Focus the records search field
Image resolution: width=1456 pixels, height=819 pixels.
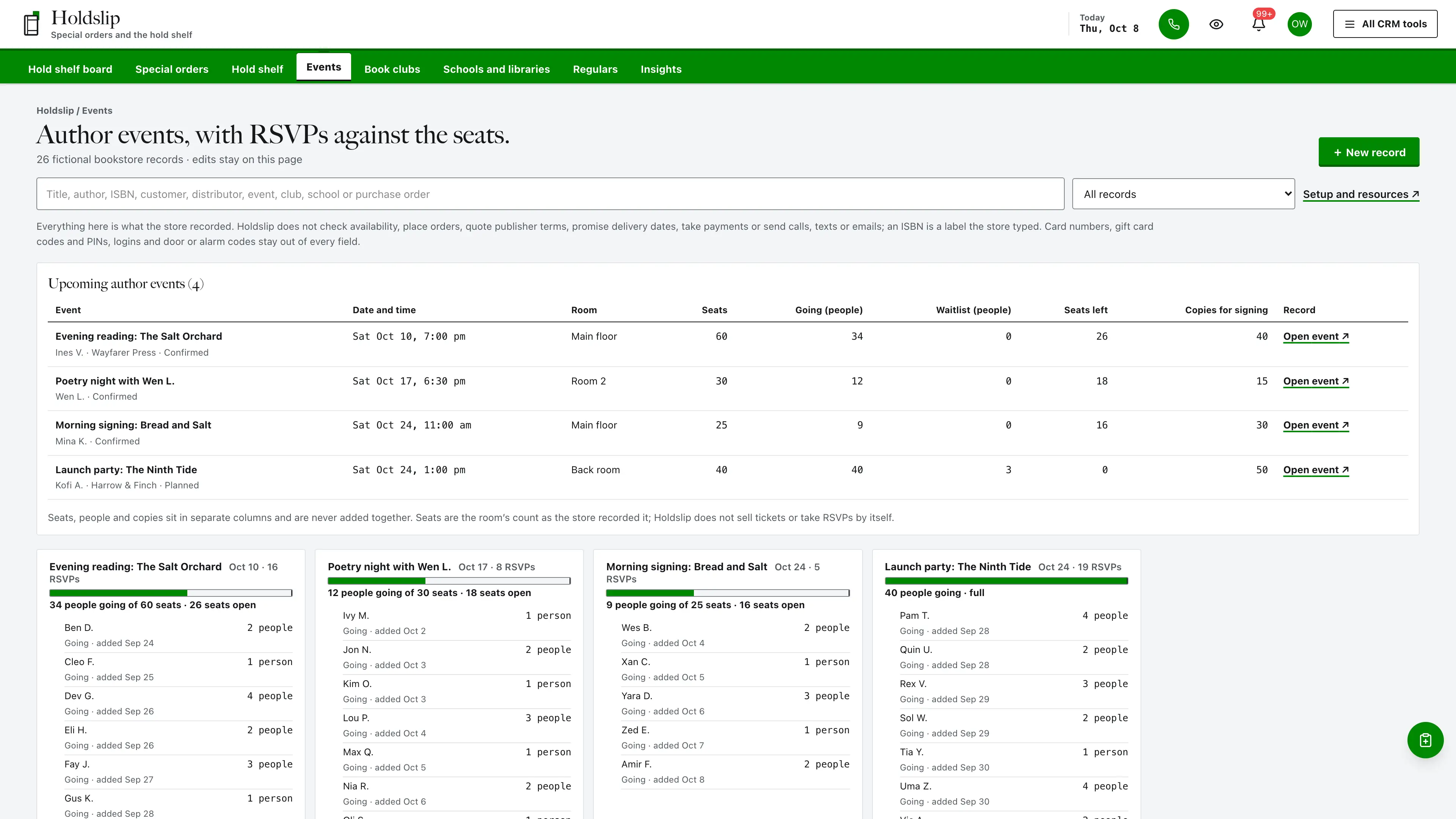[x=550, y=194]
